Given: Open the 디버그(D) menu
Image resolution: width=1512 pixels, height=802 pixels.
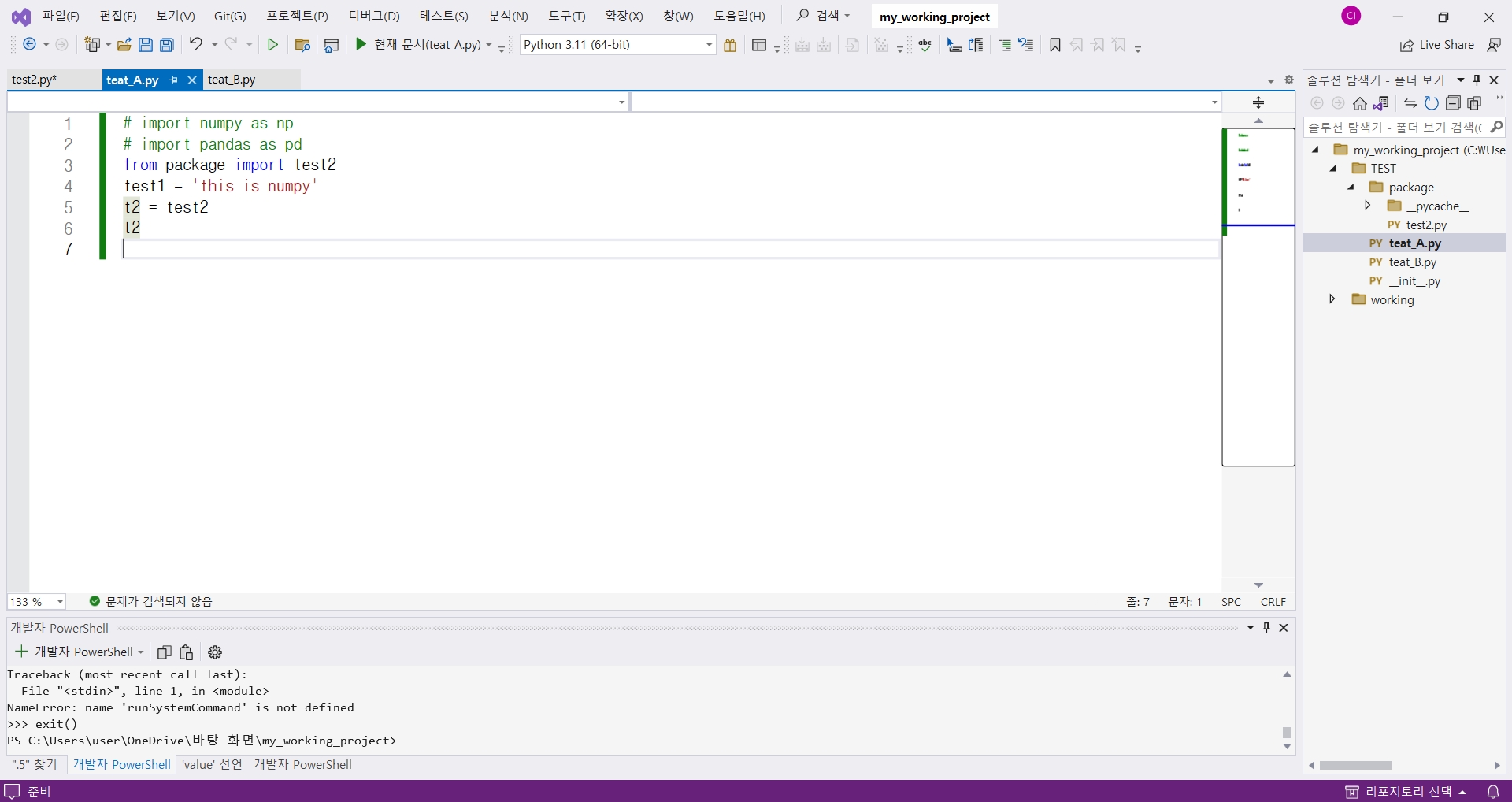Looking at the screenshot, I should click(374, 16).
